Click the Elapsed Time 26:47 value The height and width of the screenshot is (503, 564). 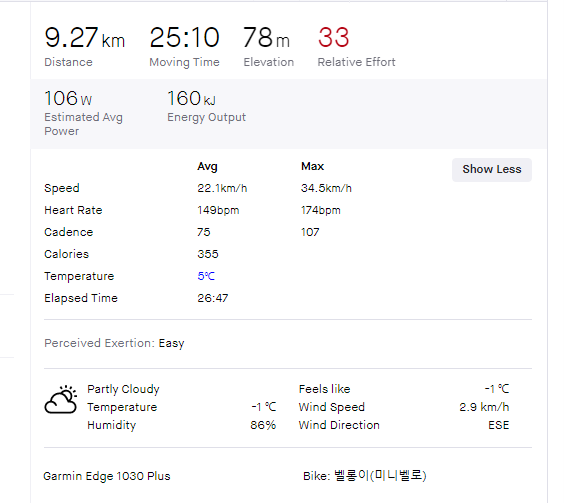(x=213, y=298)
